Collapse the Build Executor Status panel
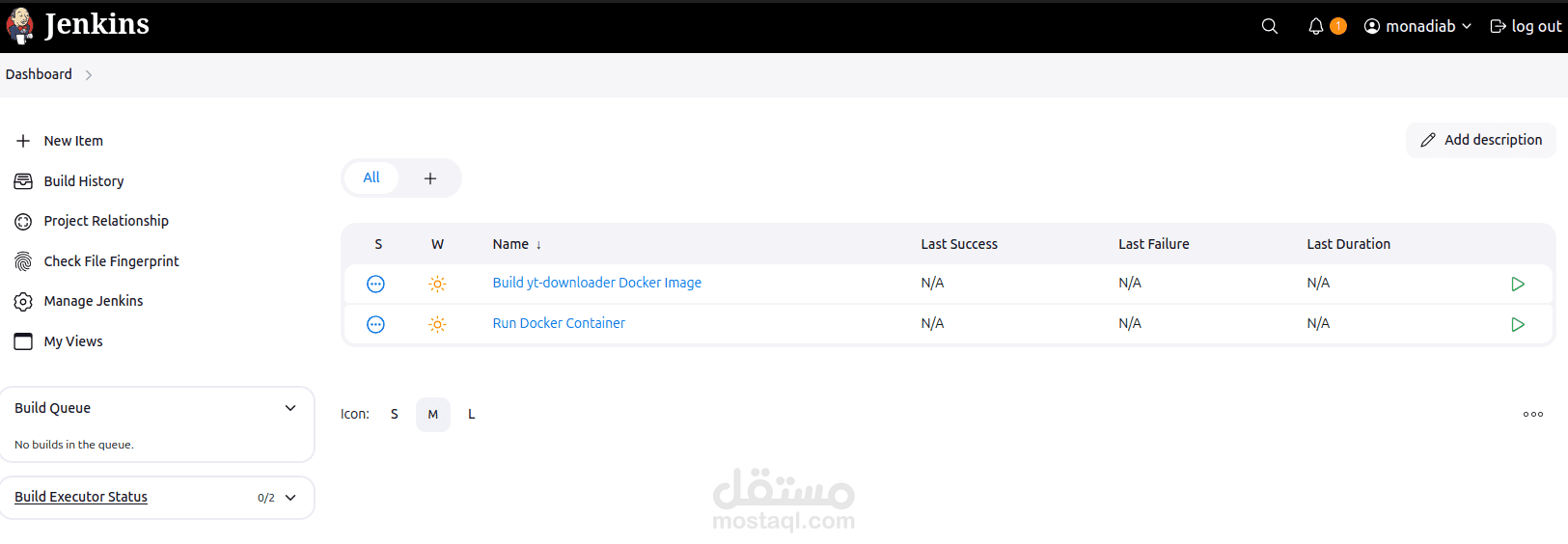1568x544 pixels. (x=290, y=498)
